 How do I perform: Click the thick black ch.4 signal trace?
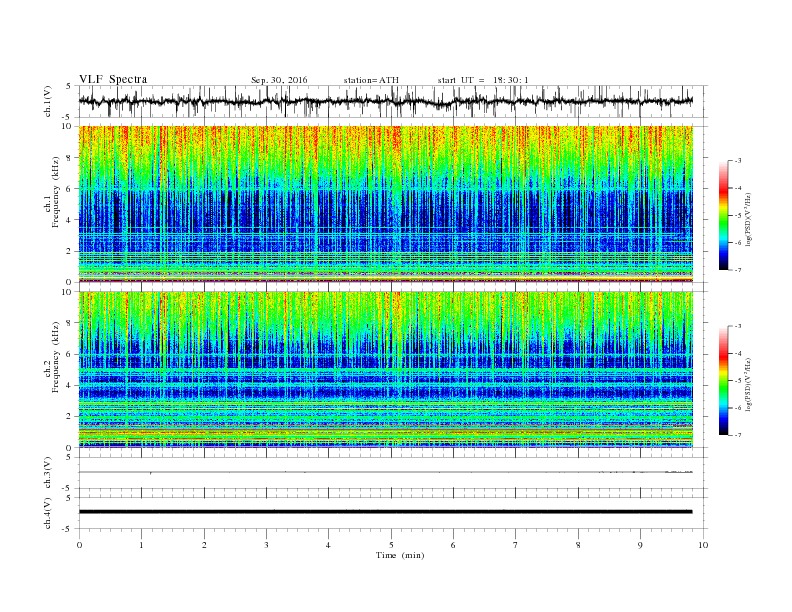pyautogui.click(x=386, y=512)
